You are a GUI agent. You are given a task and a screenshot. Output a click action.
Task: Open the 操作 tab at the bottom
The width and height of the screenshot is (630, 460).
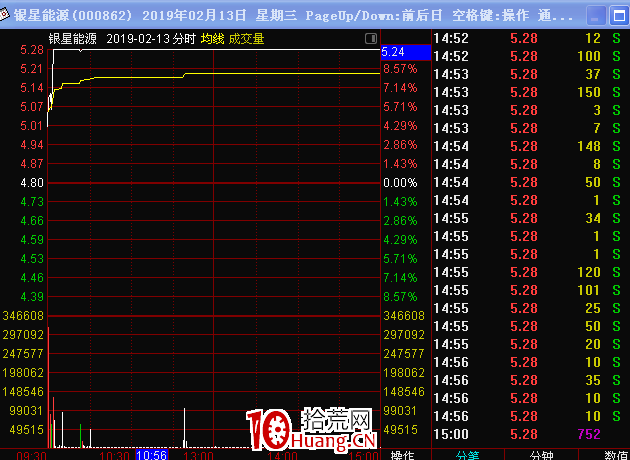(403, 455)
